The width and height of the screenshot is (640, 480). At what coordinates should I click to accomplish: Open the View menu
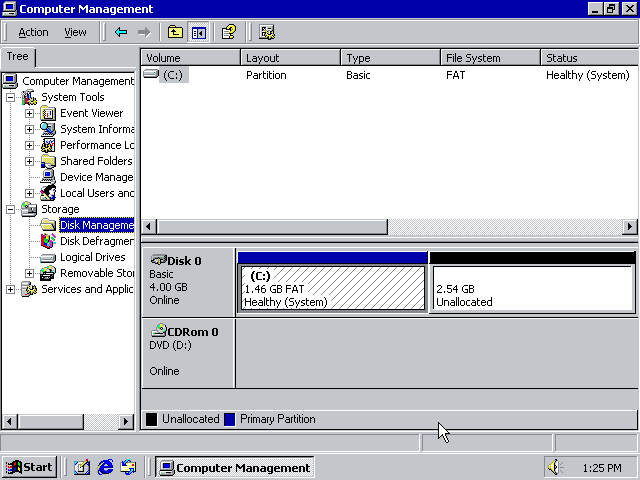75,32
